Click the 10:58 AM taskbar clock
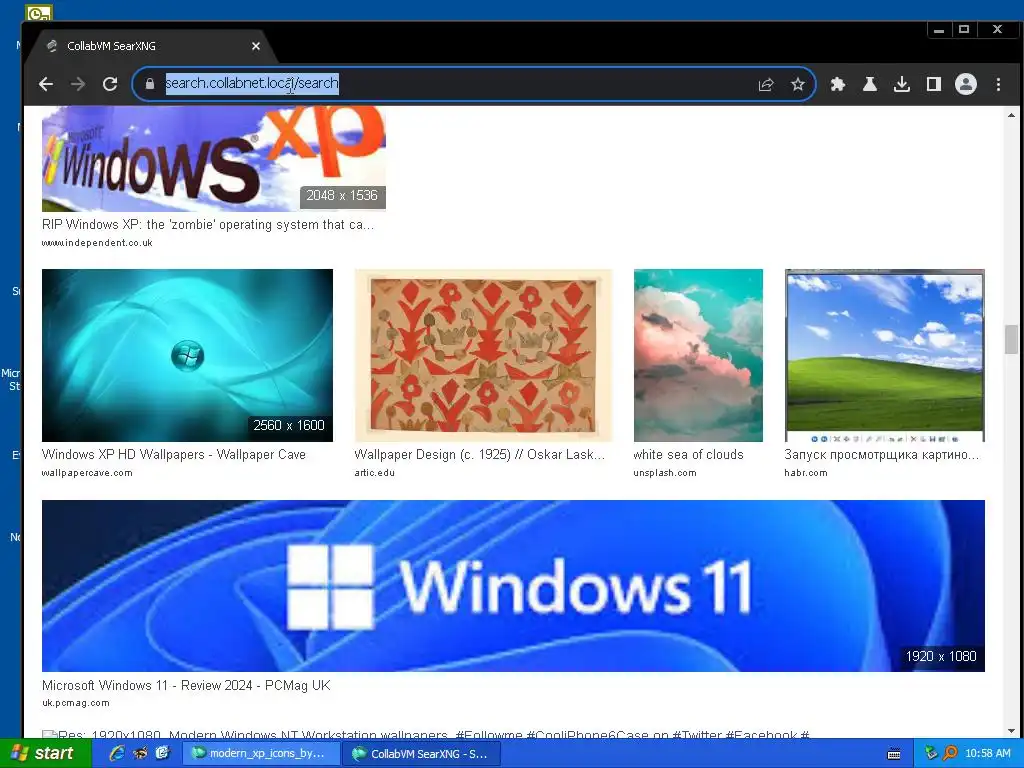The height and width of the screenshot is (768, 1024). (x=987, y=754)
